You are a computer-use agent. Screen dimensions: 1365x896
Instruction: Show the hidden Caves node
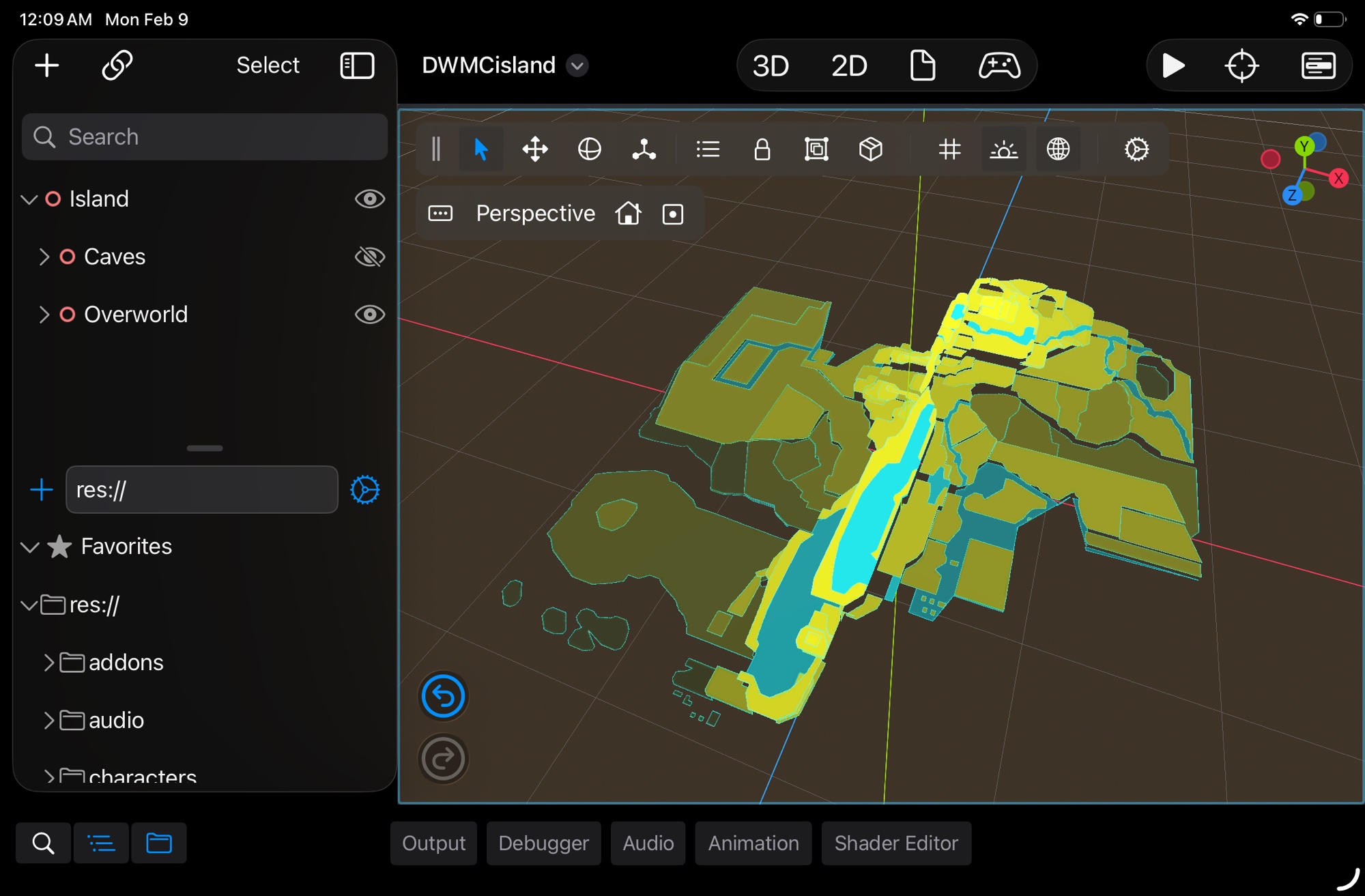pyautogui.click(x=369, y=257)
